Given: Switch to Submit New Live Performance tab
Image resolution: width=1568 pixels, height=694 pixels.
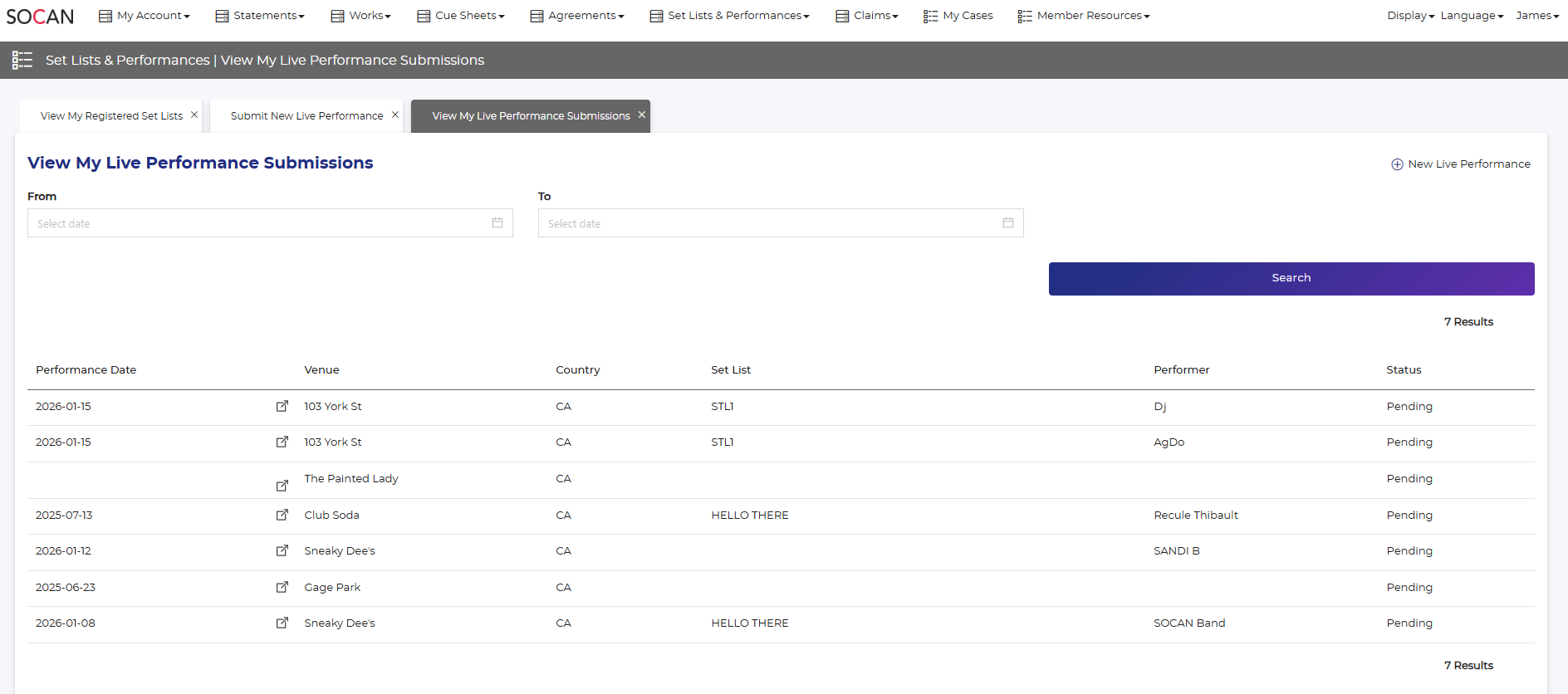Looking at the screenshot, I should [306, 116].
